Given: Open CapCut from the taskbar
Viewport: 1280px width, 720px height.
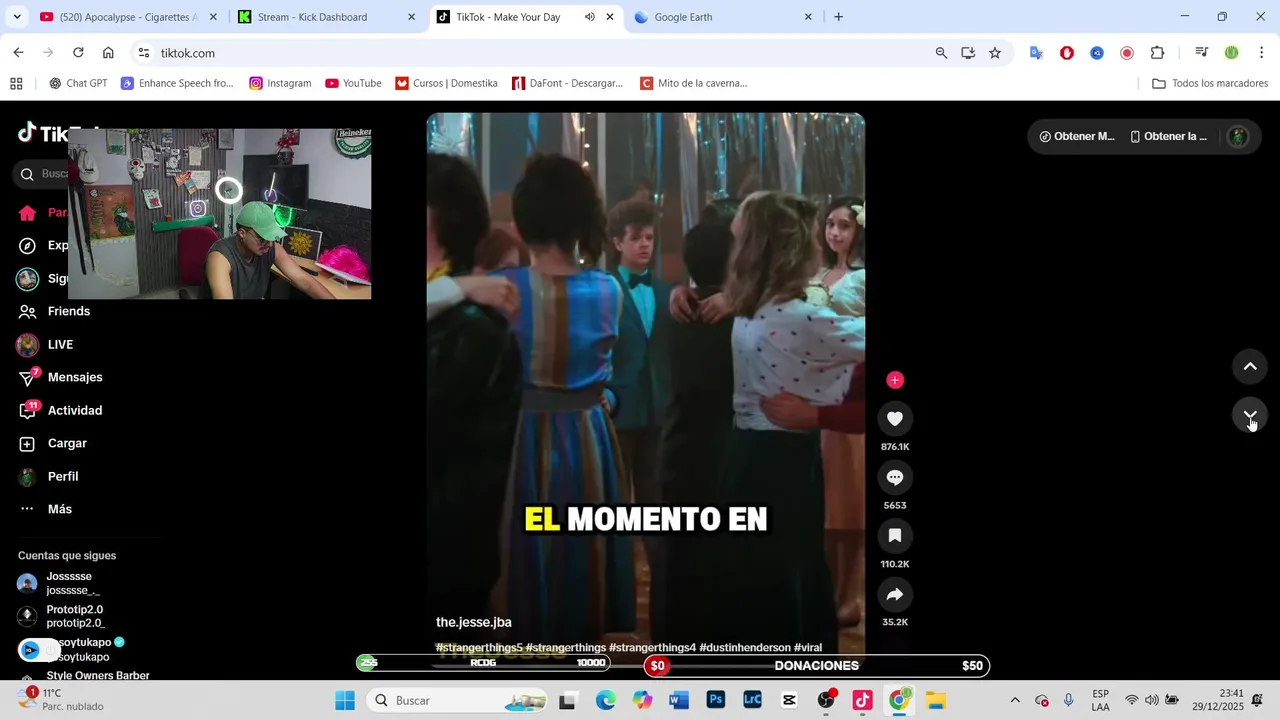Looking at the screenshot, I should click(x=789, y=700).
